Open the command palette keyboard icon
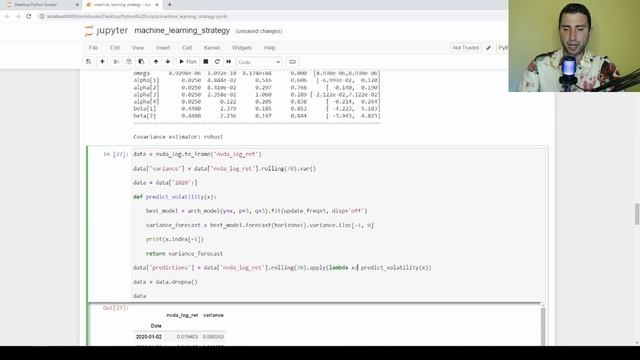This screenshot has width=640, height=360. [x=292, y=62]
